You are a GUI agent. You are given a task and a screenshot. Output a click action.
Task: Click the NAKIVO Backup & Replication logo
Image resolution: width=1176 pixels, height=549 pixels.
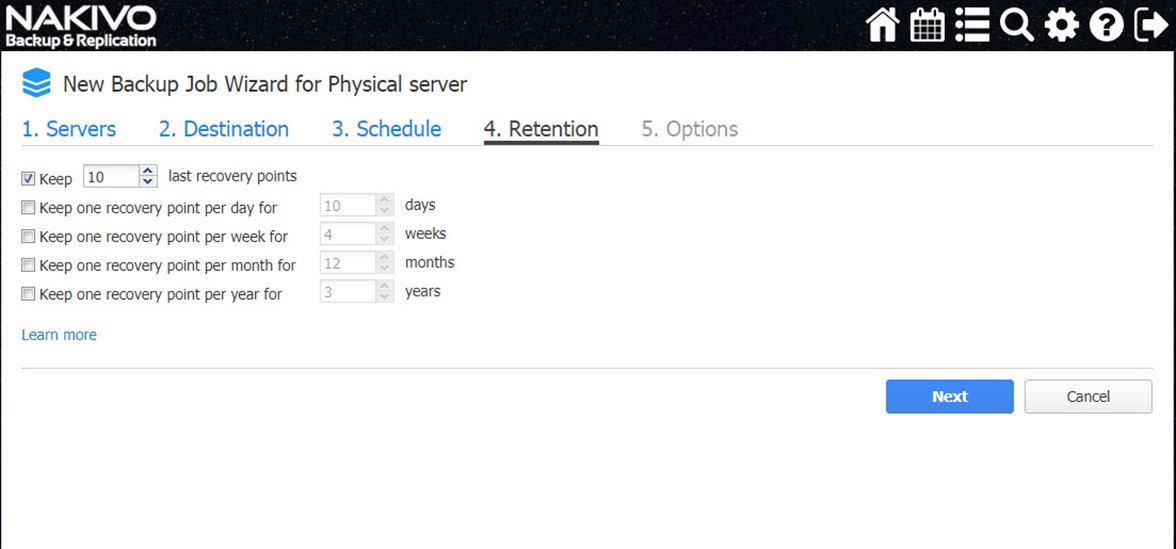tap(81, 26)
